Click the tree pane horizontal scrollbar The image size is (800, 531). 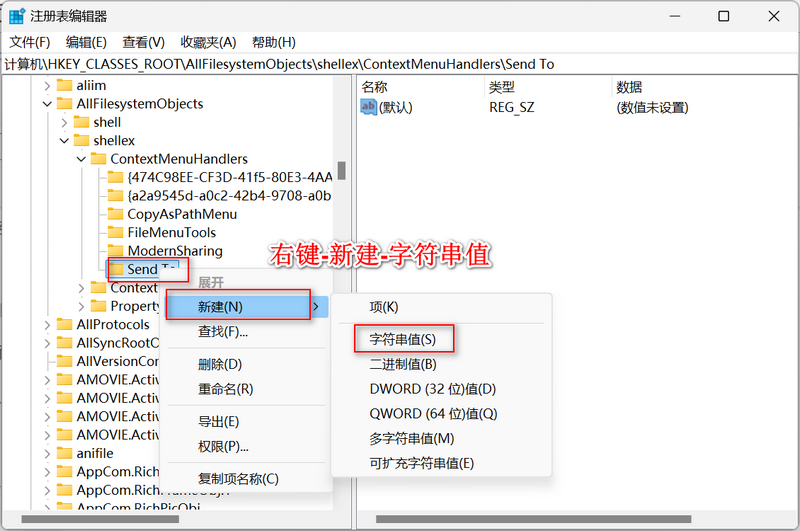point(100,519)
